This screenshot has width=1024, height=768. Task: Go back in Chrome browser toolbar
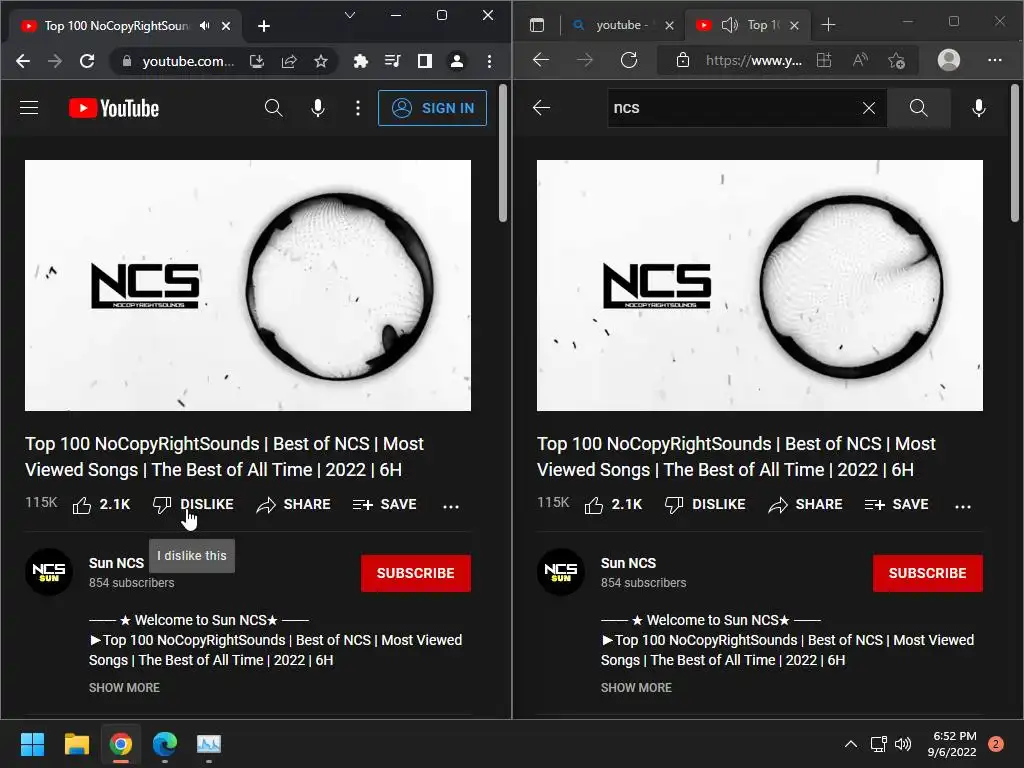[x=24, y=61]
